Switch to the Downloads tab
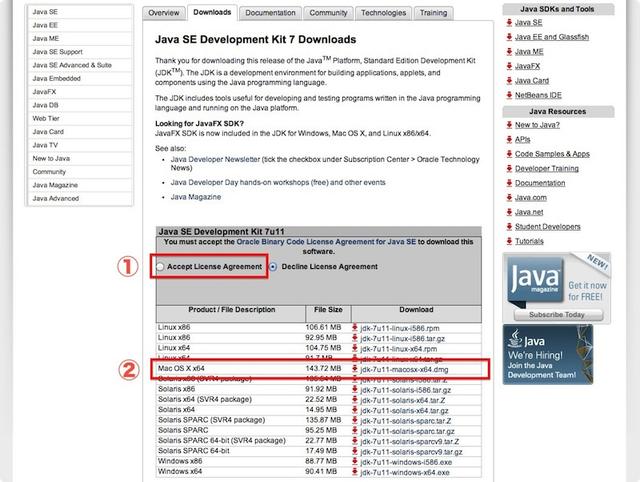This screenshot has height=482, width=640. coord(212,12)
